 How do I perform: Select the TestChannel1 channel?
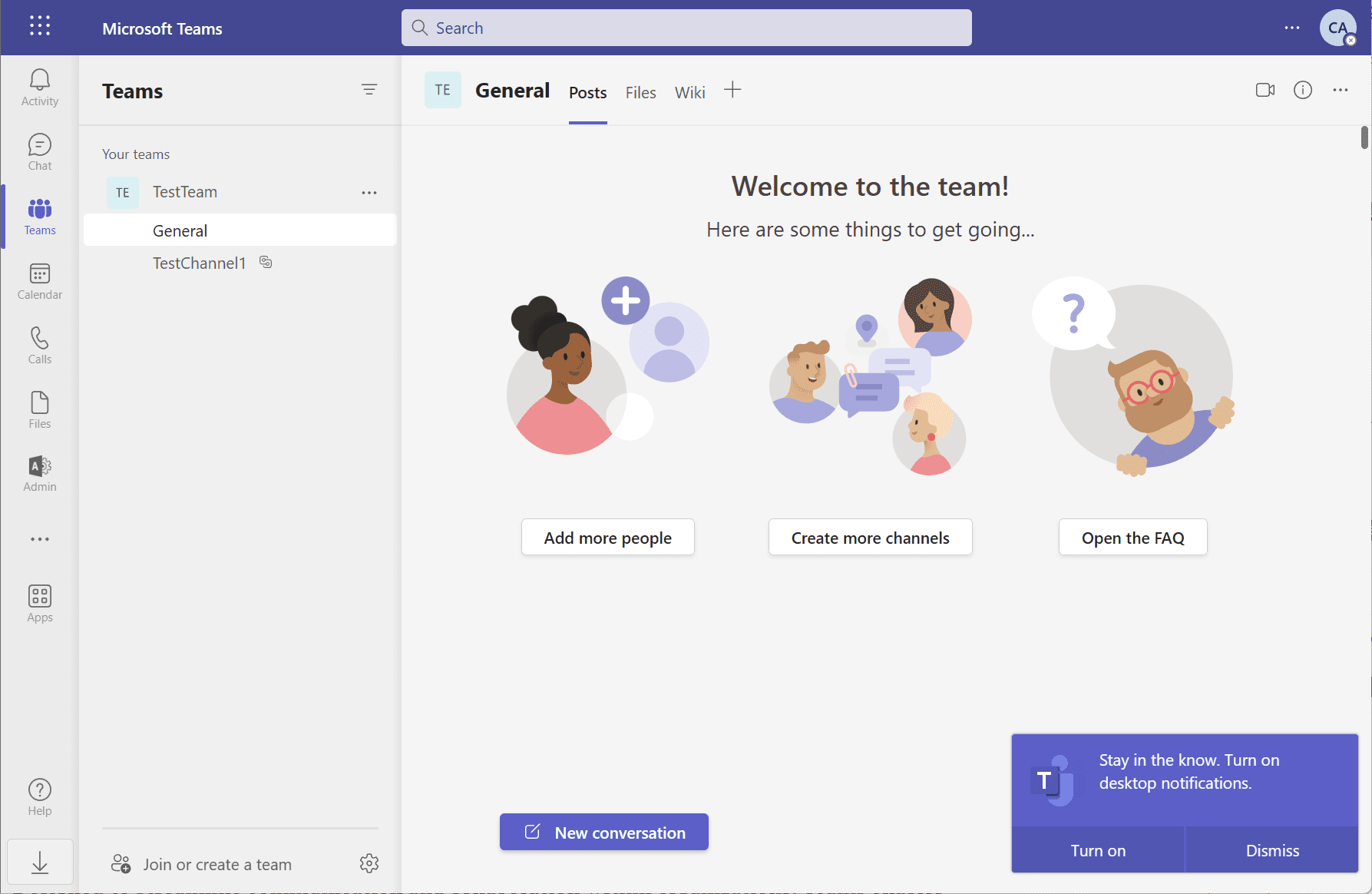coord(199,263)
